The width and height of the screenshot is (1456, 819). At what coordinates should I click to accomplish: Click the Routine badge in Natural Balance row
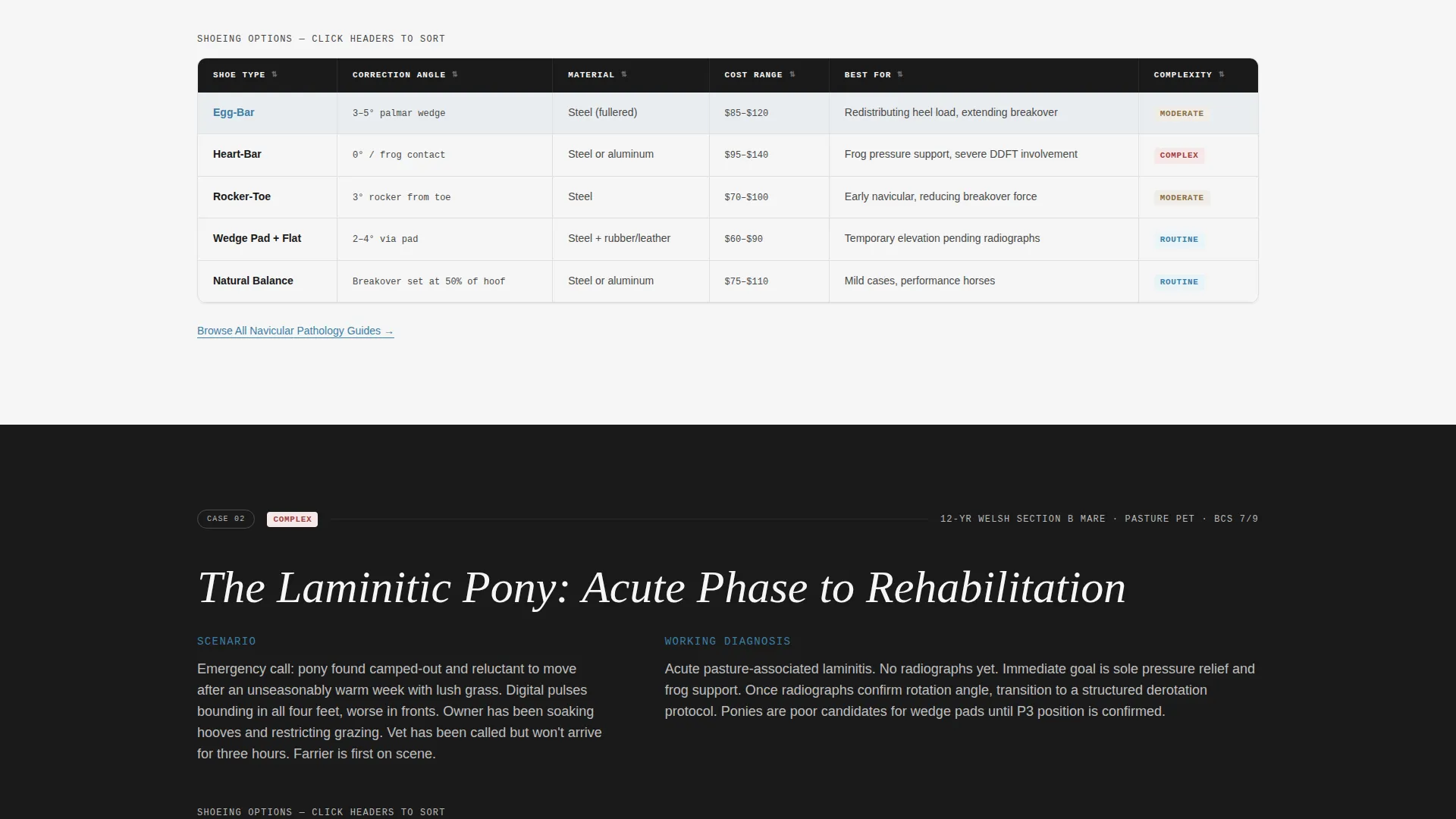point(1178,281)
